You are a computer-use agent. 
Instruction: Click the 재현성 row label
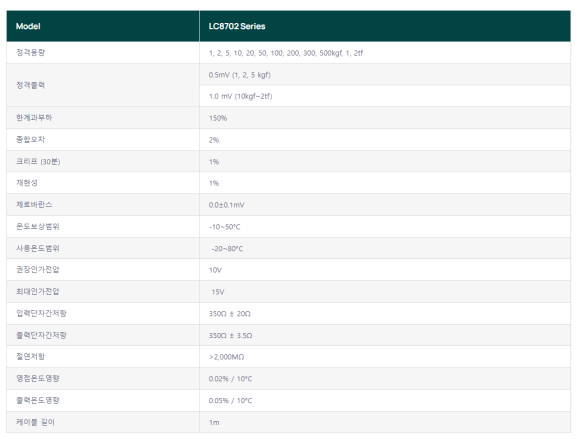click(x=27, y=183)
